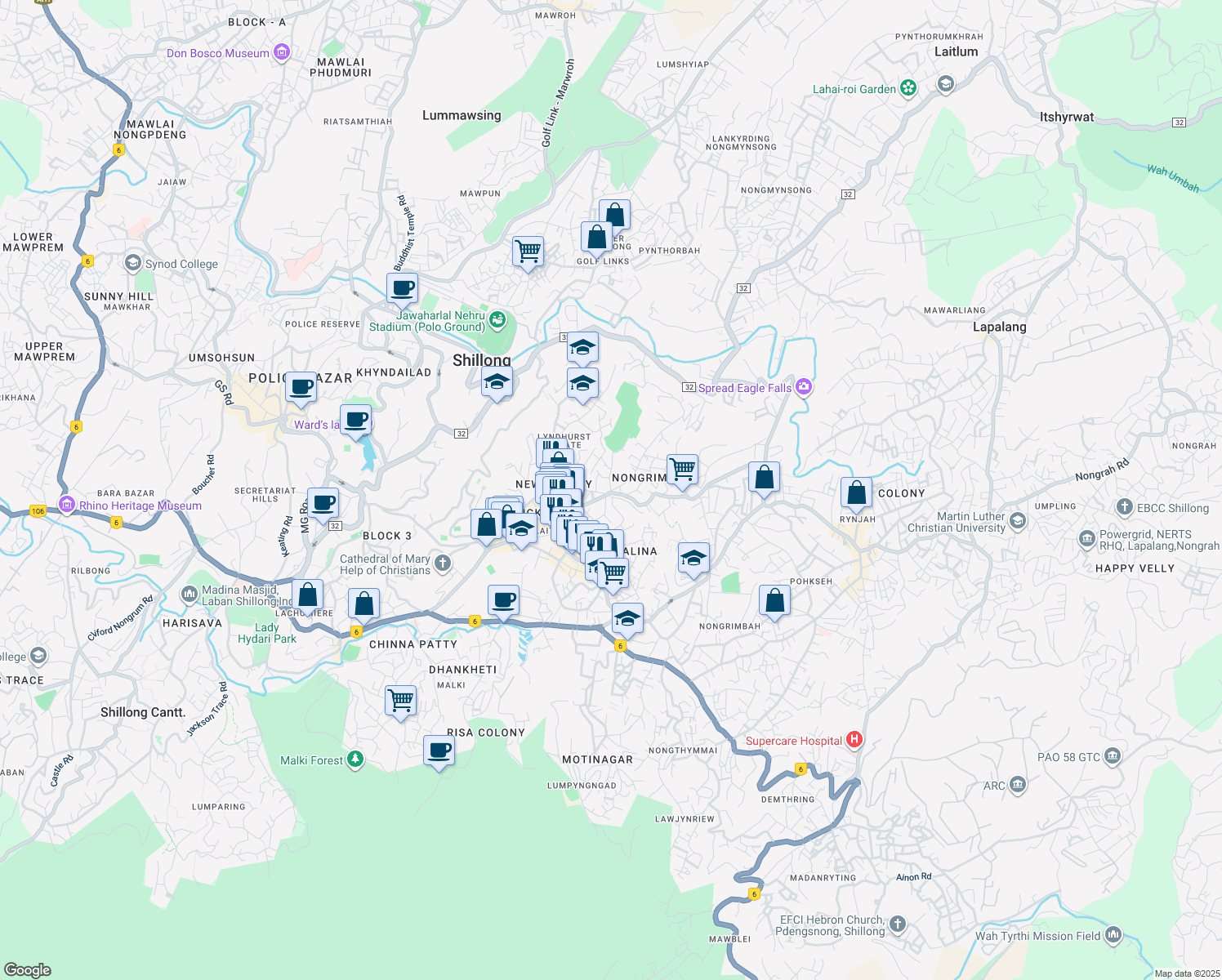Open coffee cup marker at Police Bazar
The image size is (1222, 980).
[301, 388]
